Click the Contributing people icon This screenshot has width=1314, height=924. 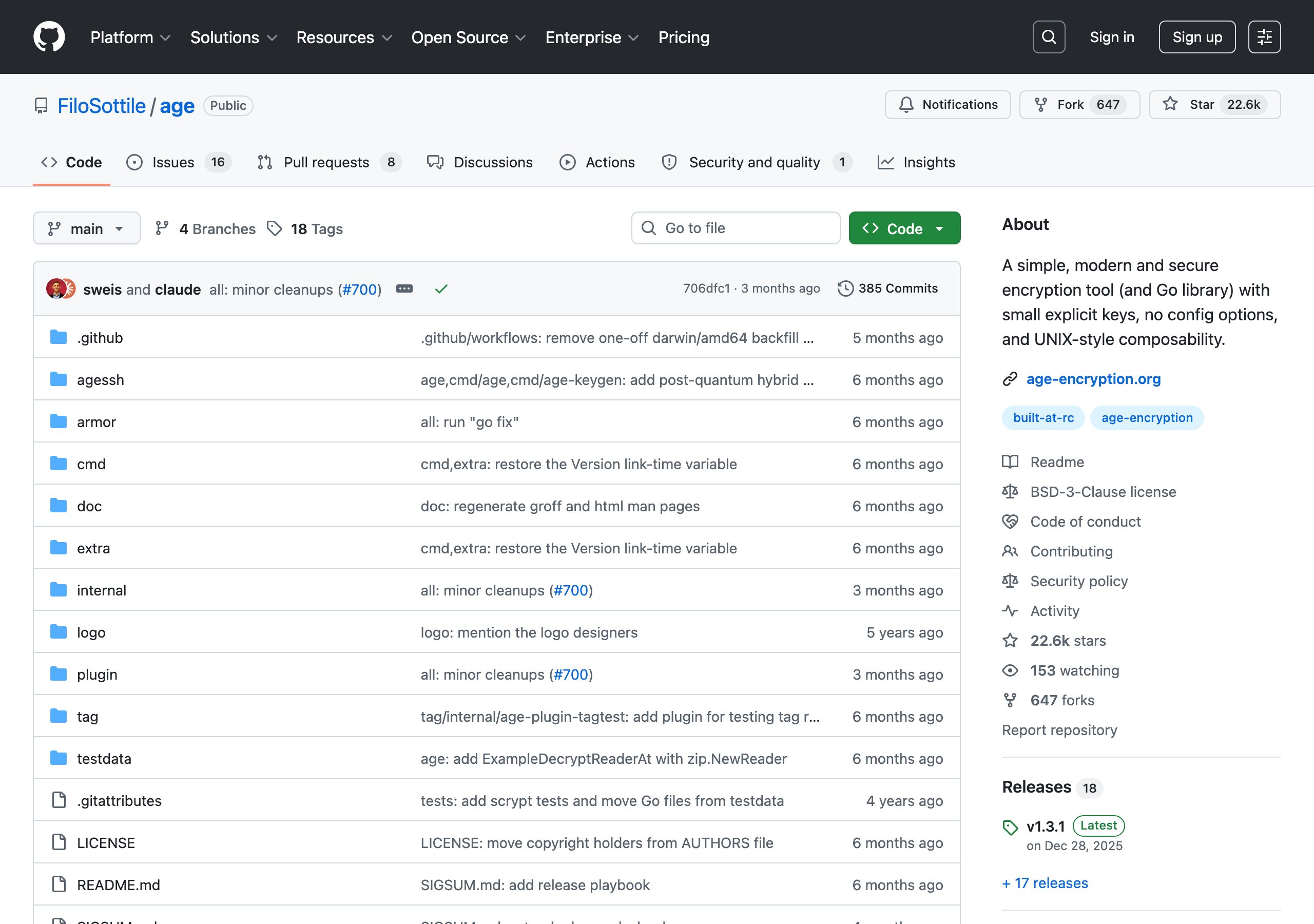[x=1010, y=551]
